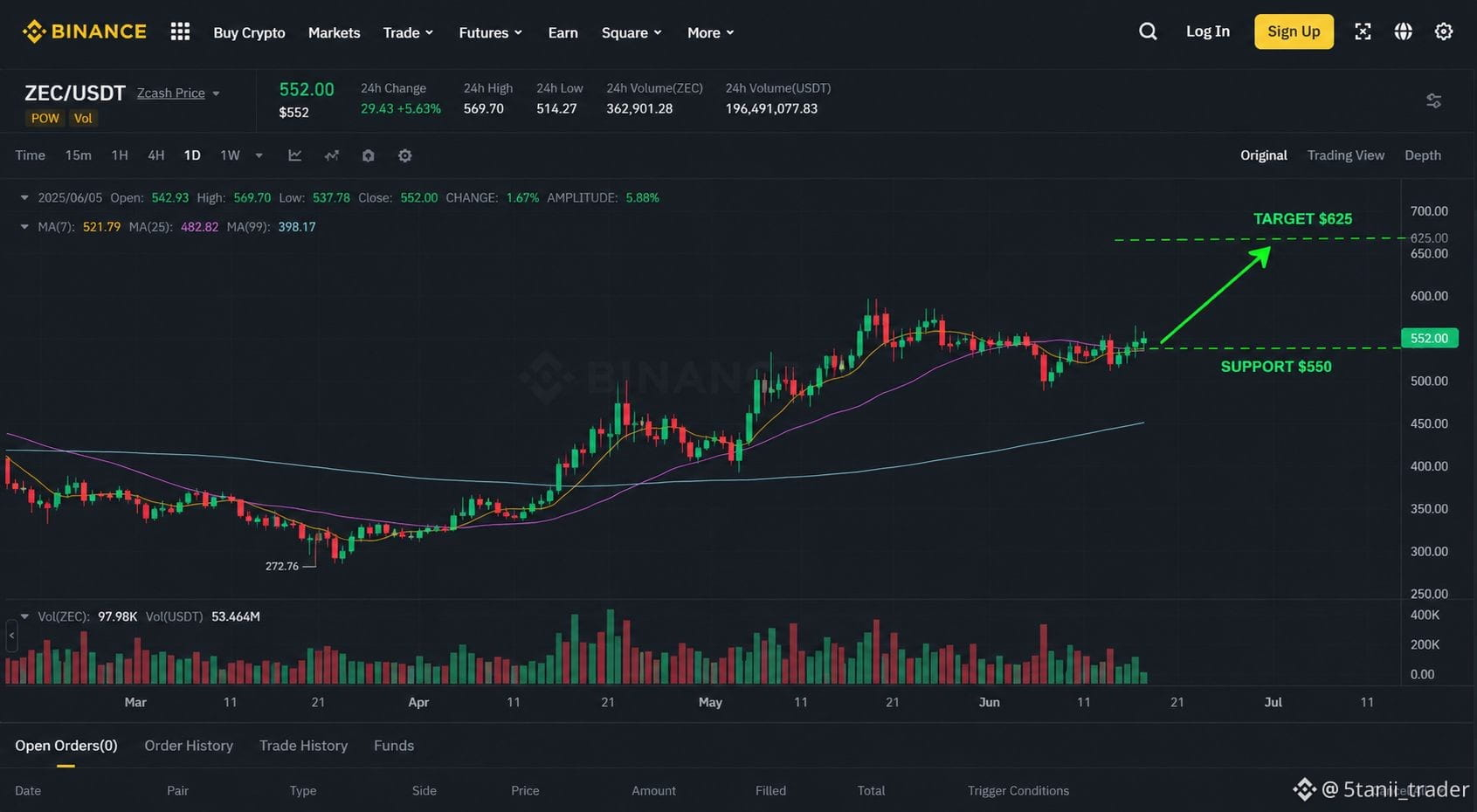Click the Pair column header
The image size is (1477, 812).
tap(177, 791)
